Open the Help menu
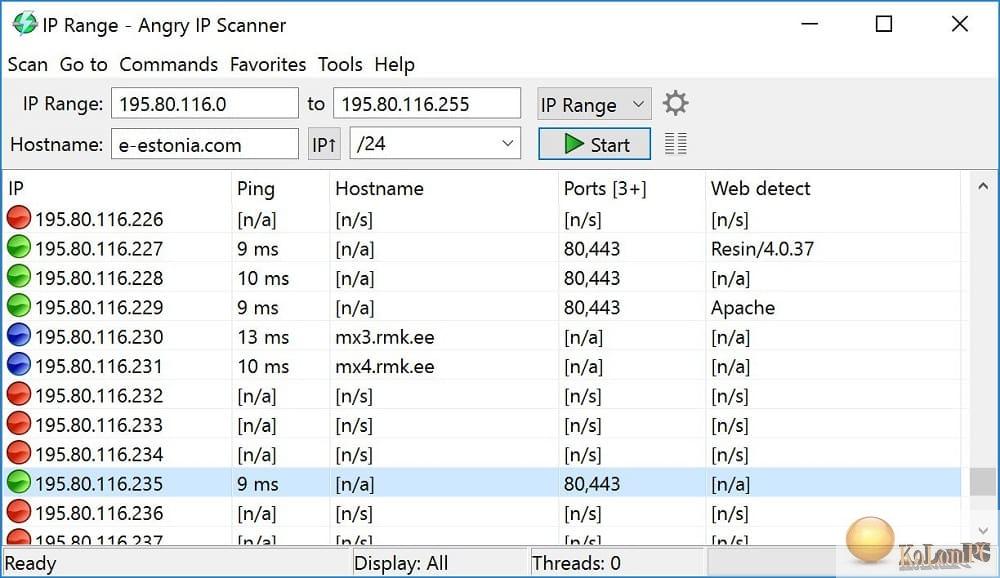The image size is (1000, 578). (x=394, y=64)
